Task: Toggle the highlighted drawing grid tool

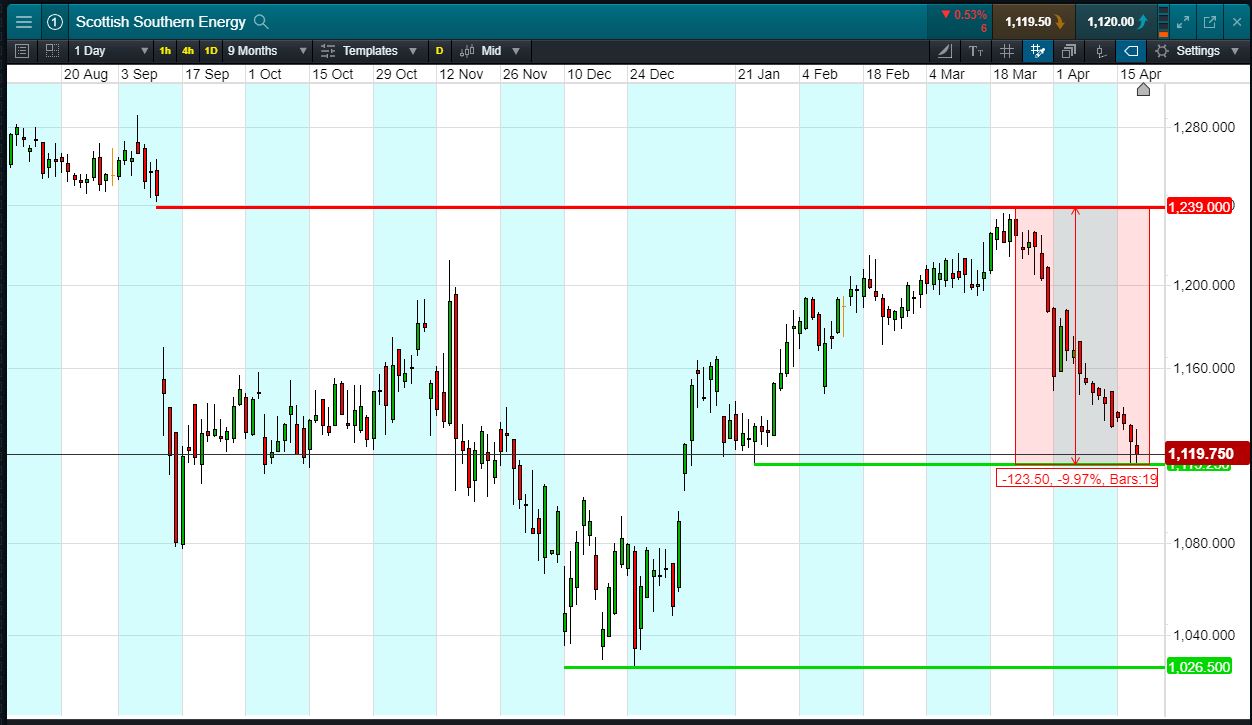Action: (x=1038, y=50)
